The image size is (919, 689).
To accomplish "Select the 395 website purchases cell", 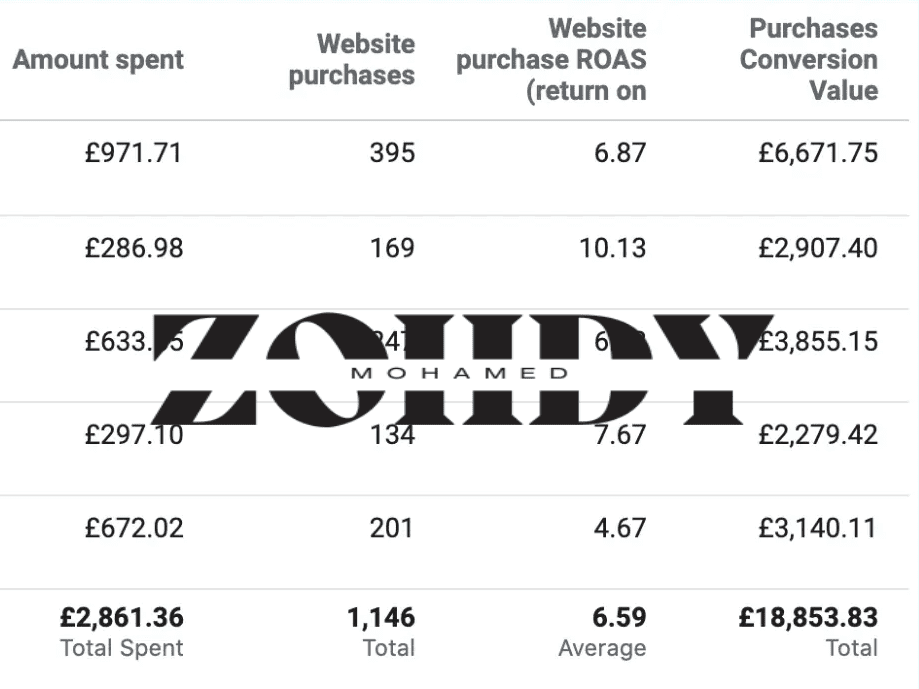I will [x=392, y=154].
